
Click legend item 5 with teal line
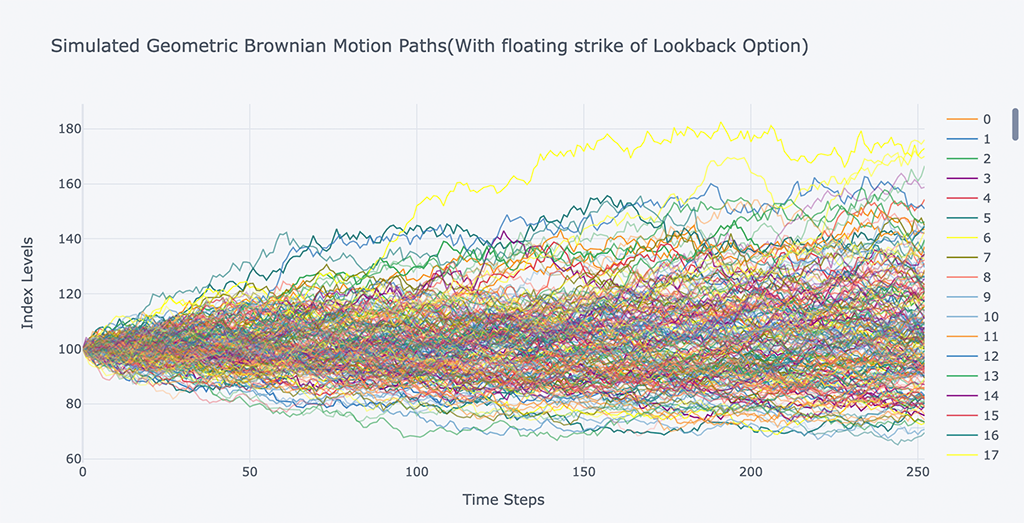pos(986,218)
